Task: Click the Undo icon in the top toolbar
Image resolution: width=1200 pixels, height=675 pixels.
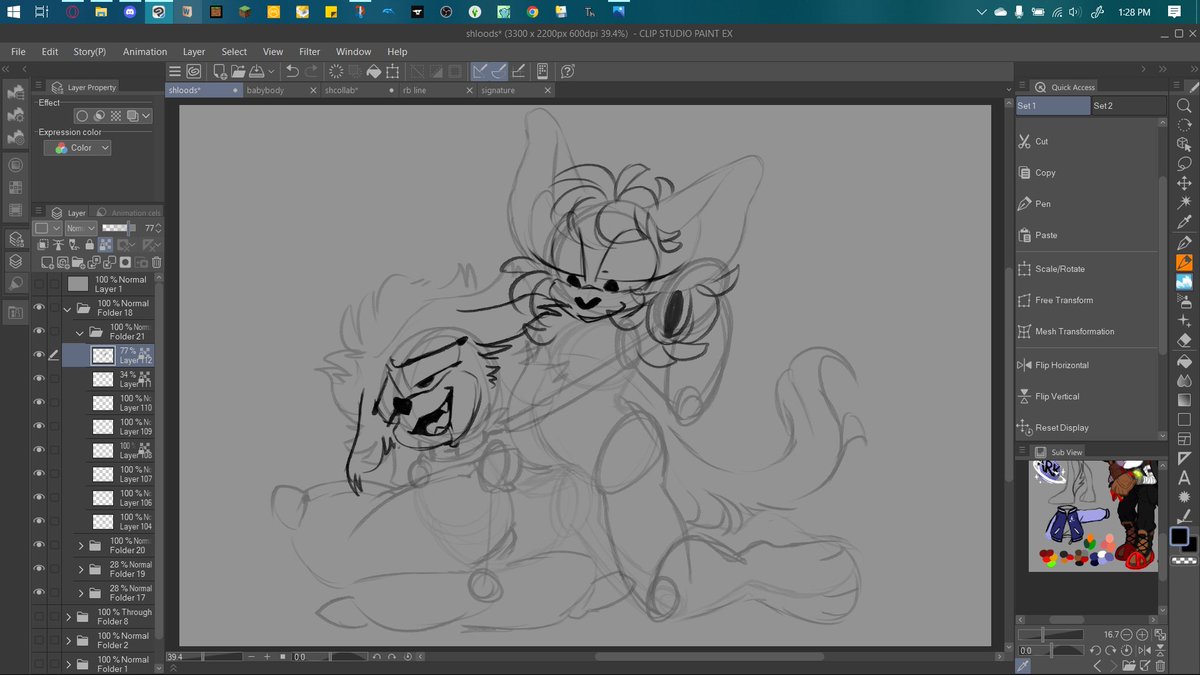Action: click(291, 71)
